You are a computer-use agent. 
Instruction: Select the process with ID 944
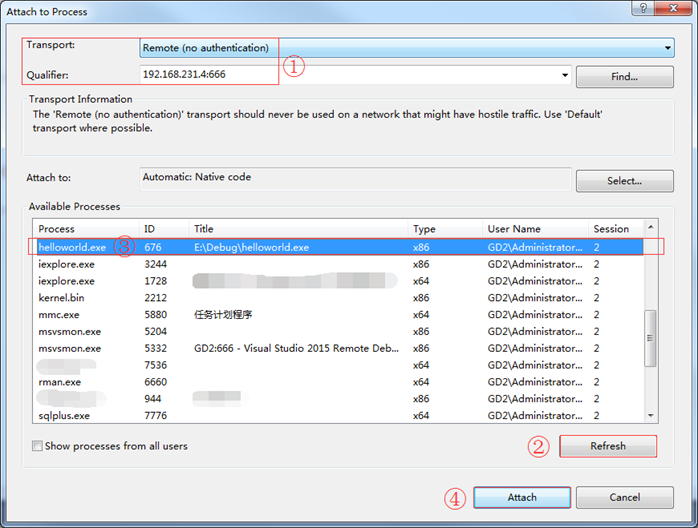tap(338, 398)
